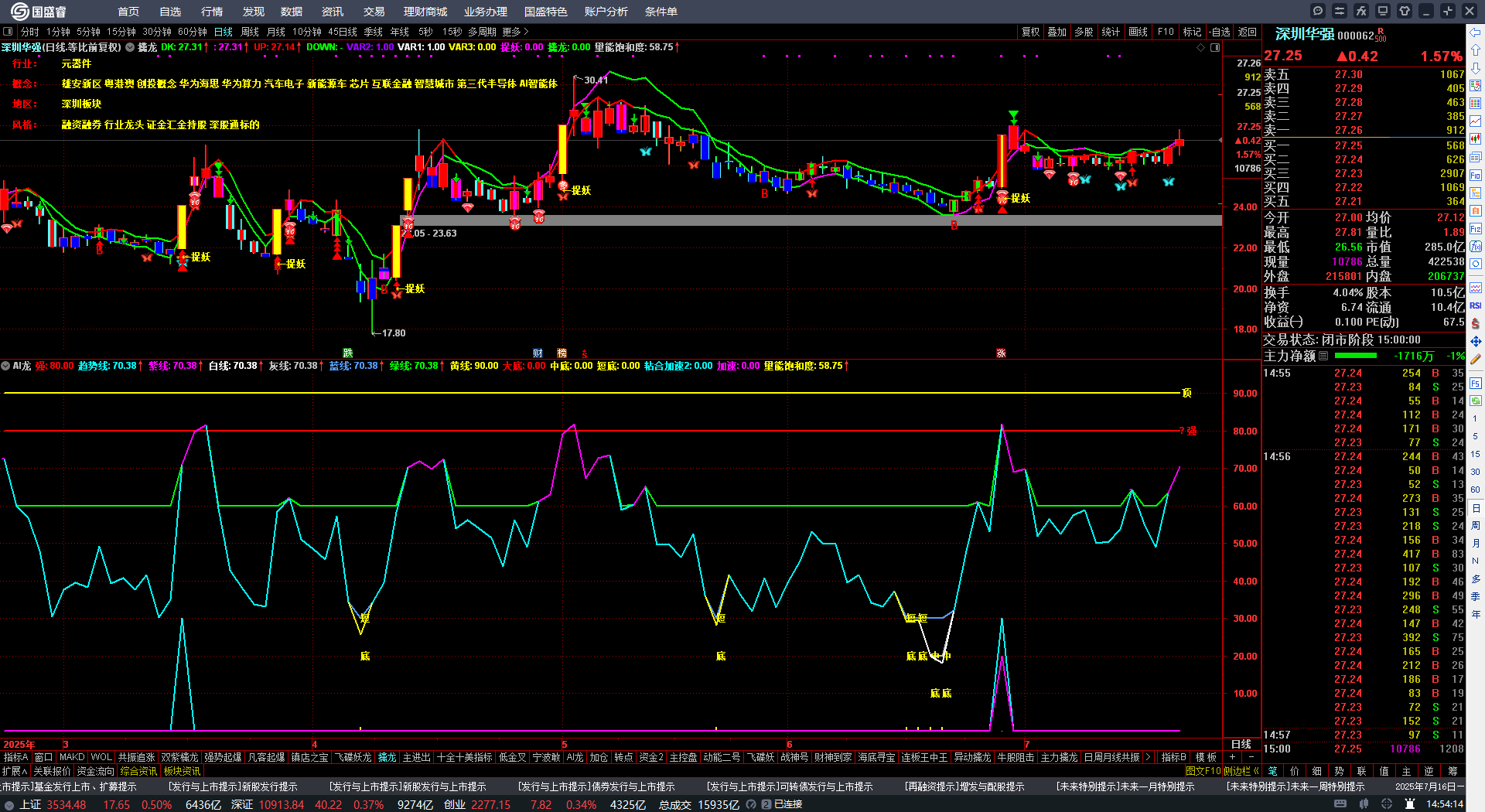Click the 深圳华强 stock name header
This screenshot has width=1485, height=812.
click(x=1304, y=34)
